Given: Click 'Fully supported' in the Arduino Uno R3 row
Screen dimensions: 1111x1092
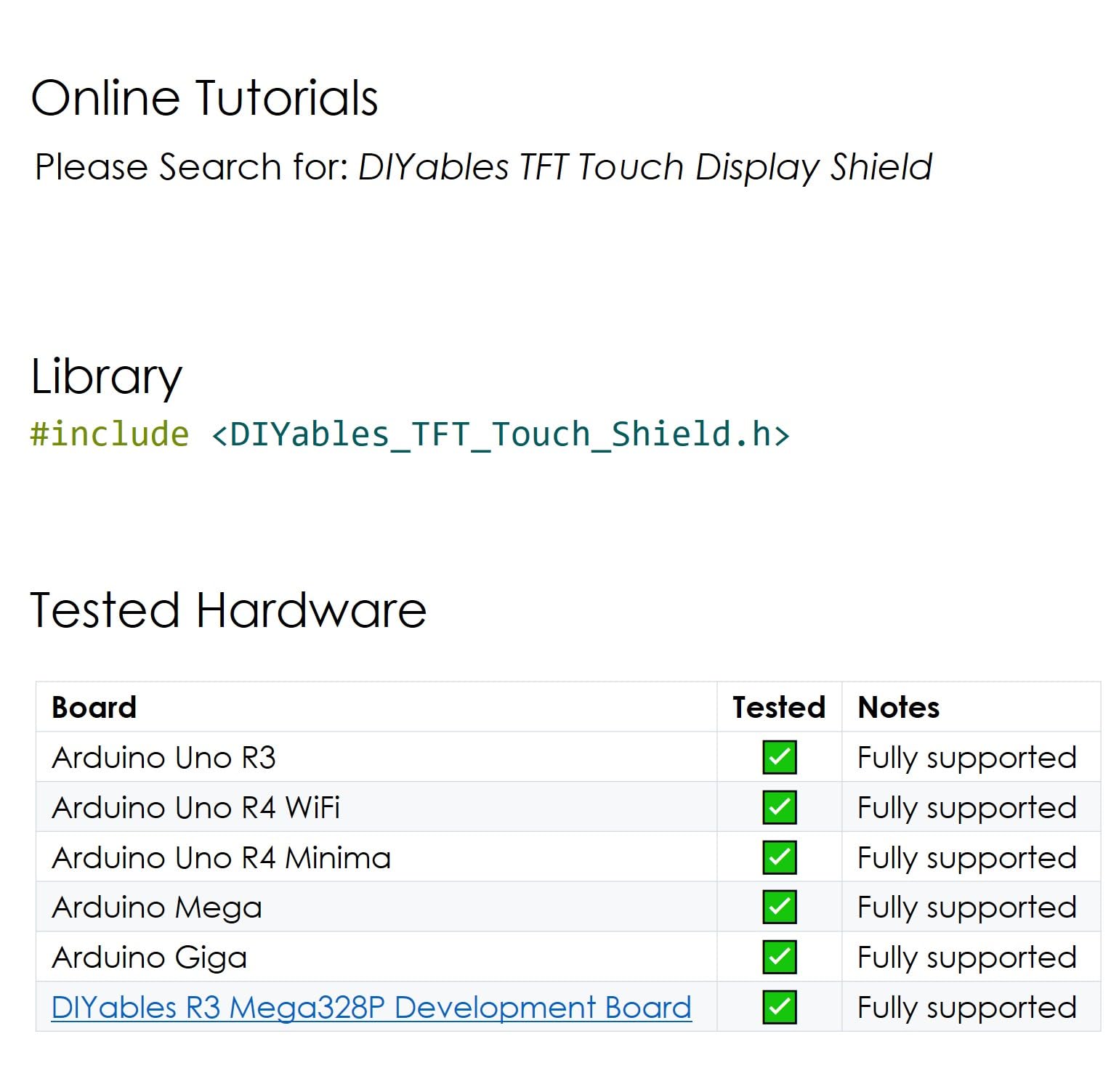Looking at the screenshot, I should click(x=967, y=759).
